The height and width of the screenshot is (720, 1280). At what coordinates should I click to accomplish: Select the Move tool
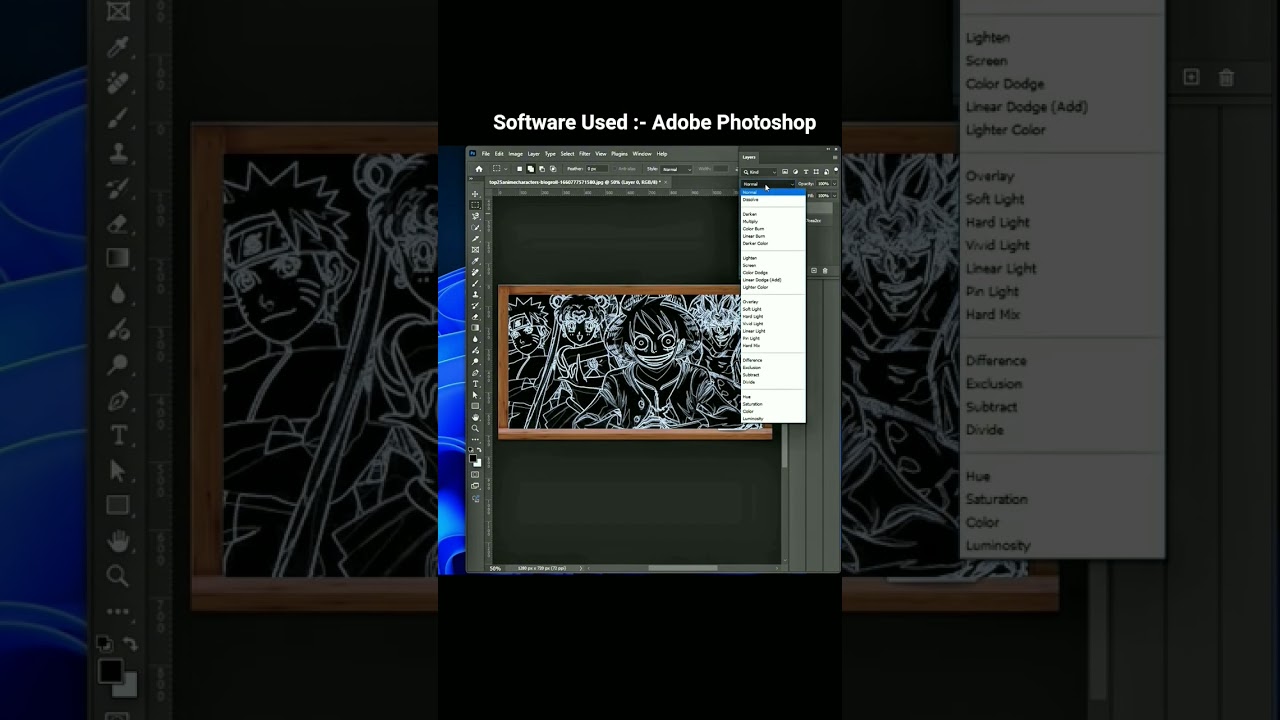(x=475, y=193)
